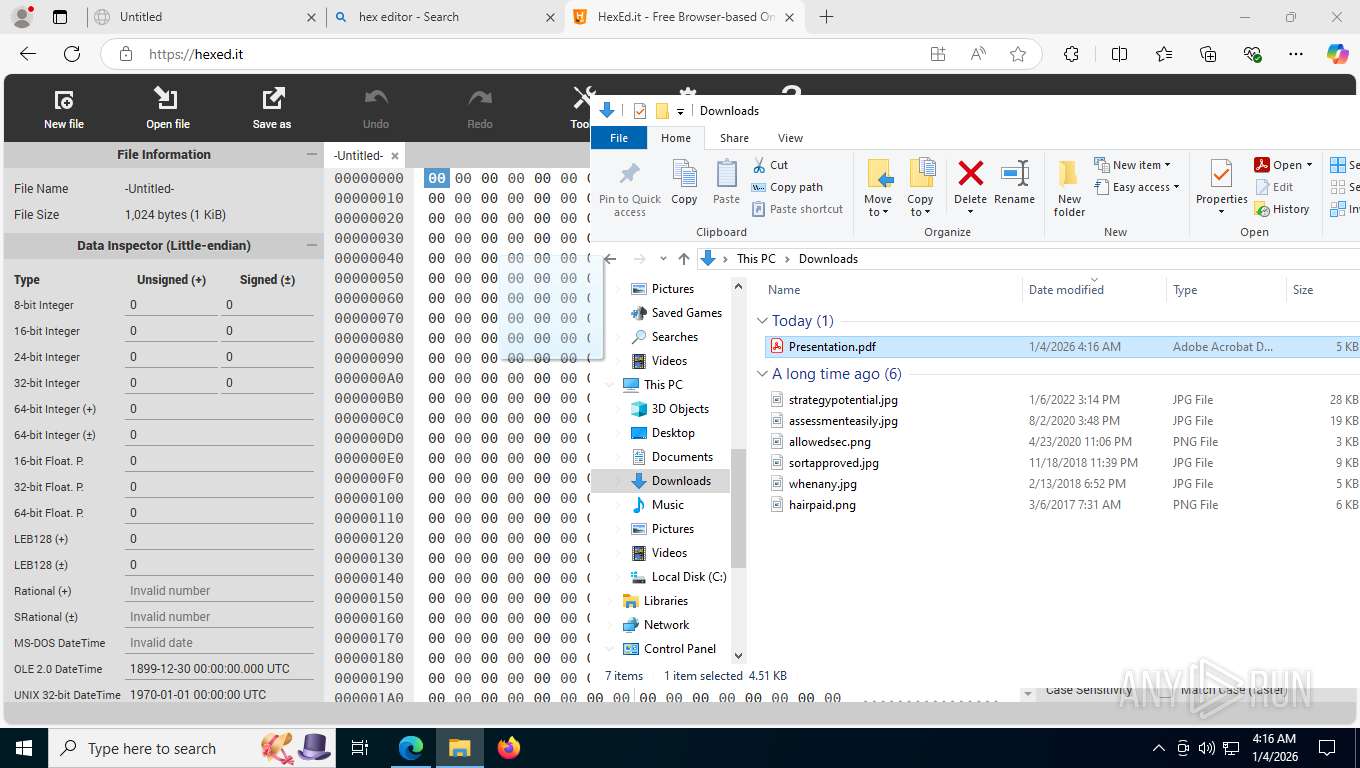Click Save as in HexEd.it toolbar
Screen dimensions: 1360x768
pos(272,99)
